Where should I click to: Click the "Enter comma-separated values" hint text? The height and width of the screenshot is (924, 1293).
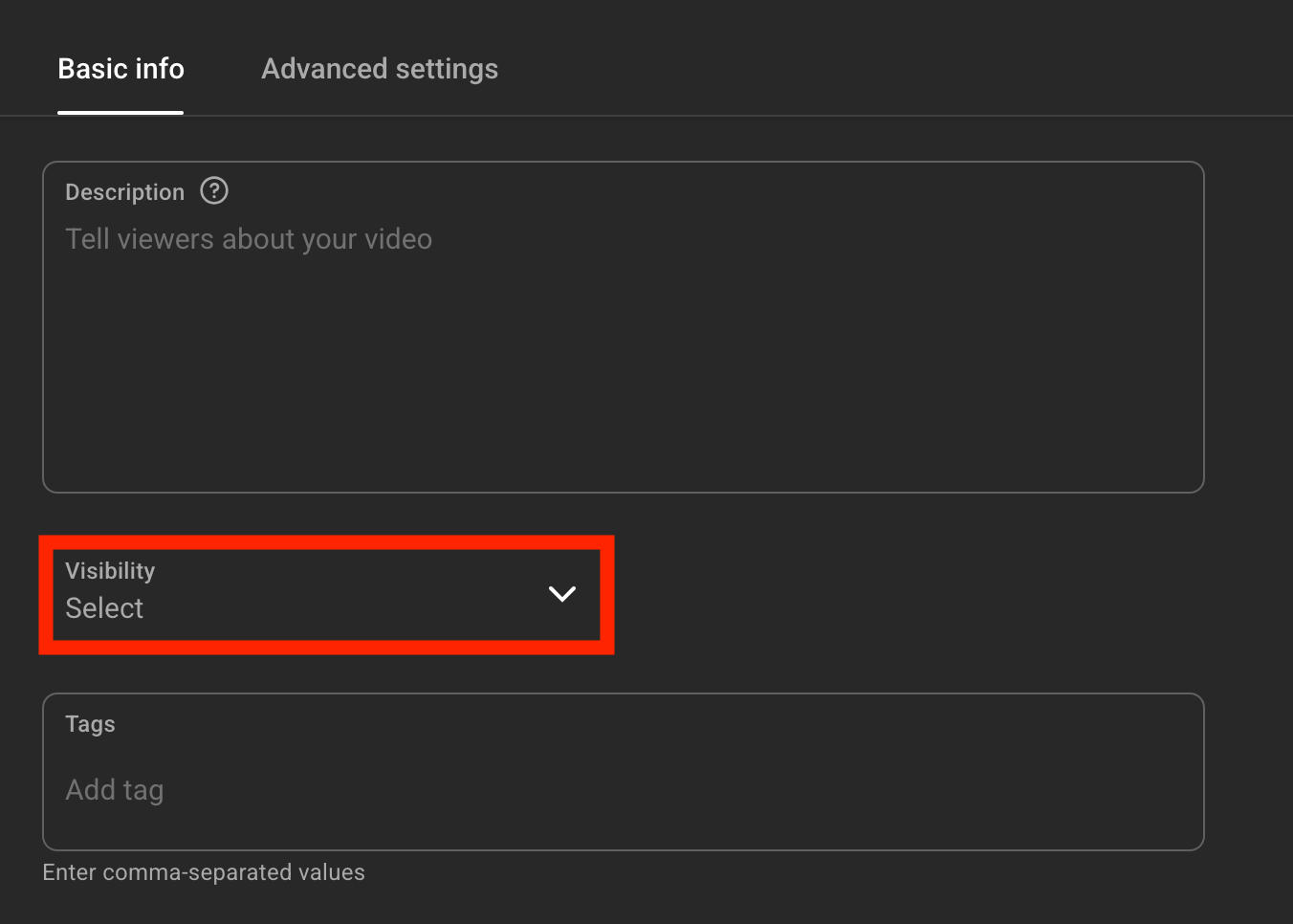pyautogui.click(x=204, y=872)
